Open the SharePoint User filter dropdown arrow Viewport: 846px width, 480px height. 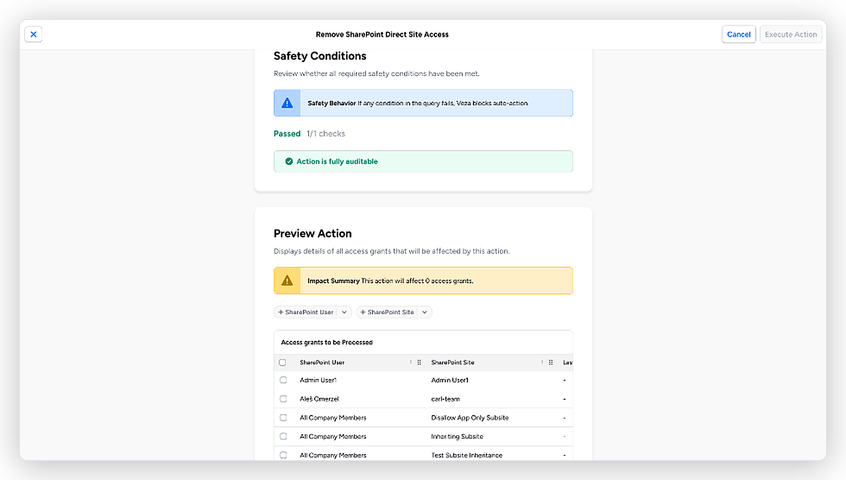click(344, 312)
